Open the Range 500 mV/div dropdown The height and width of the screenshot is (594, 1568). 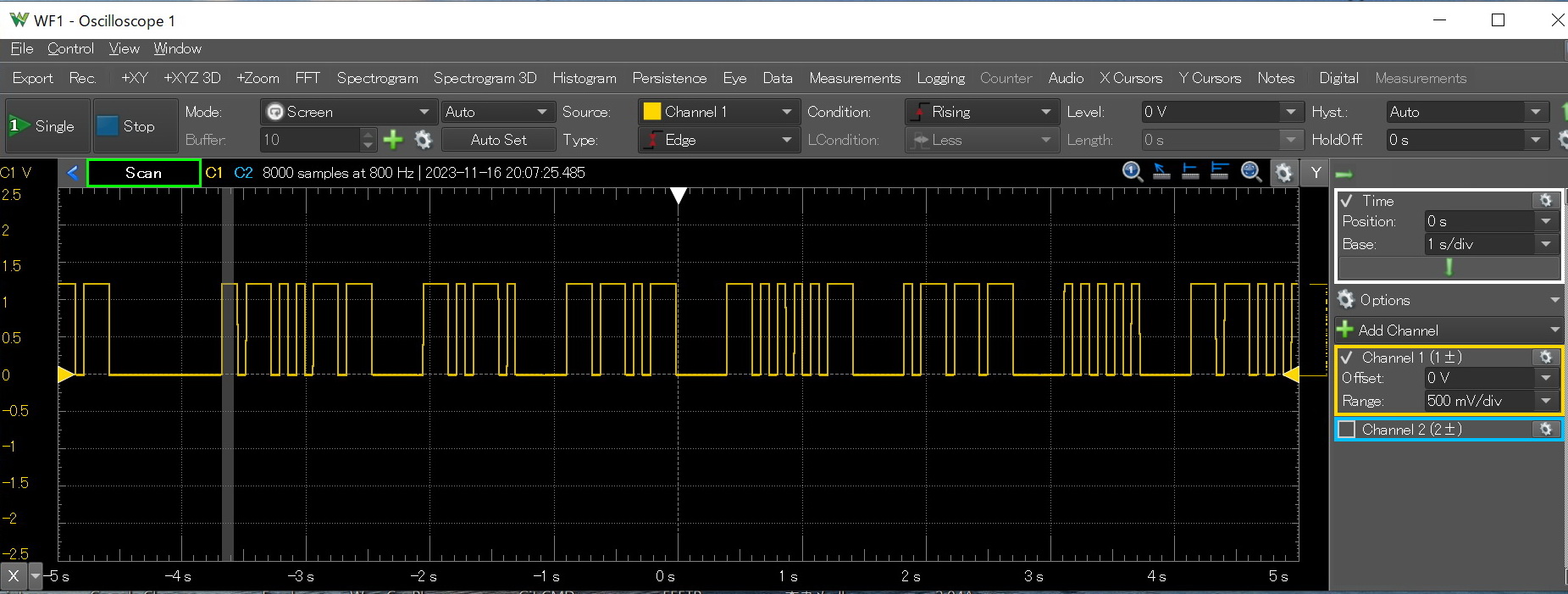(1490, 401)
